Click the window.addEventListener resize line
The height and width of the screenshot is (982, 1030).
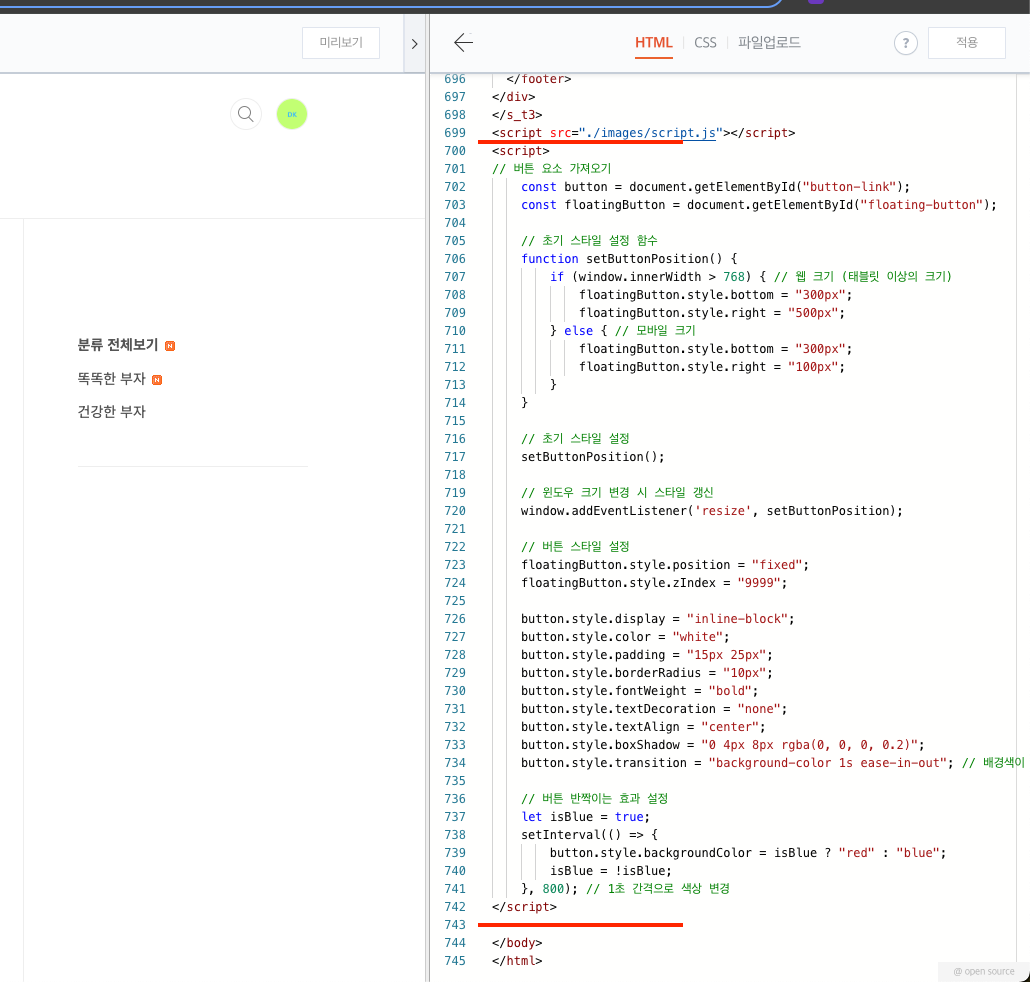pos(711,511)
